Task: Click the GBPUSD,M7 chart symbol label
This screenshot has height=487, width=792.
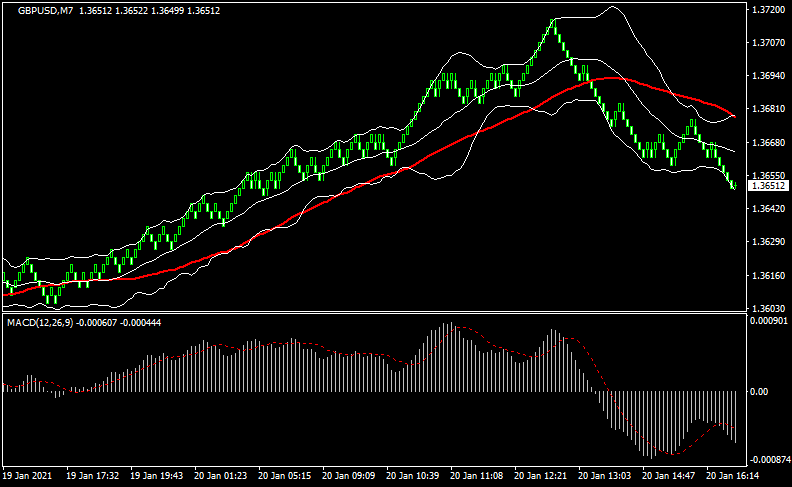Action: (46, 11)
